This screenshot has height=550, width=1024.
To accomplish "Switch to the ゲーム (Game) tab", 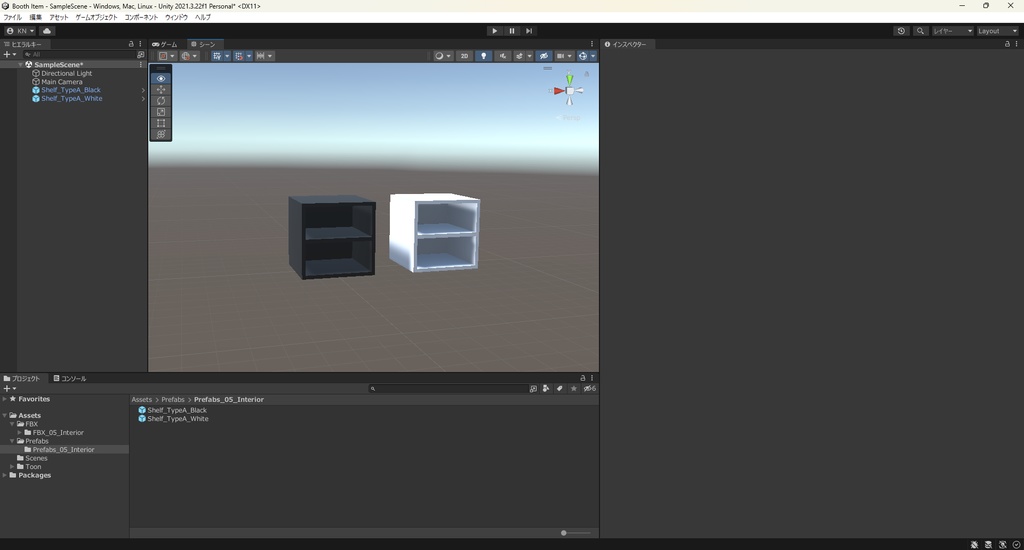I will tap(165, 44).
